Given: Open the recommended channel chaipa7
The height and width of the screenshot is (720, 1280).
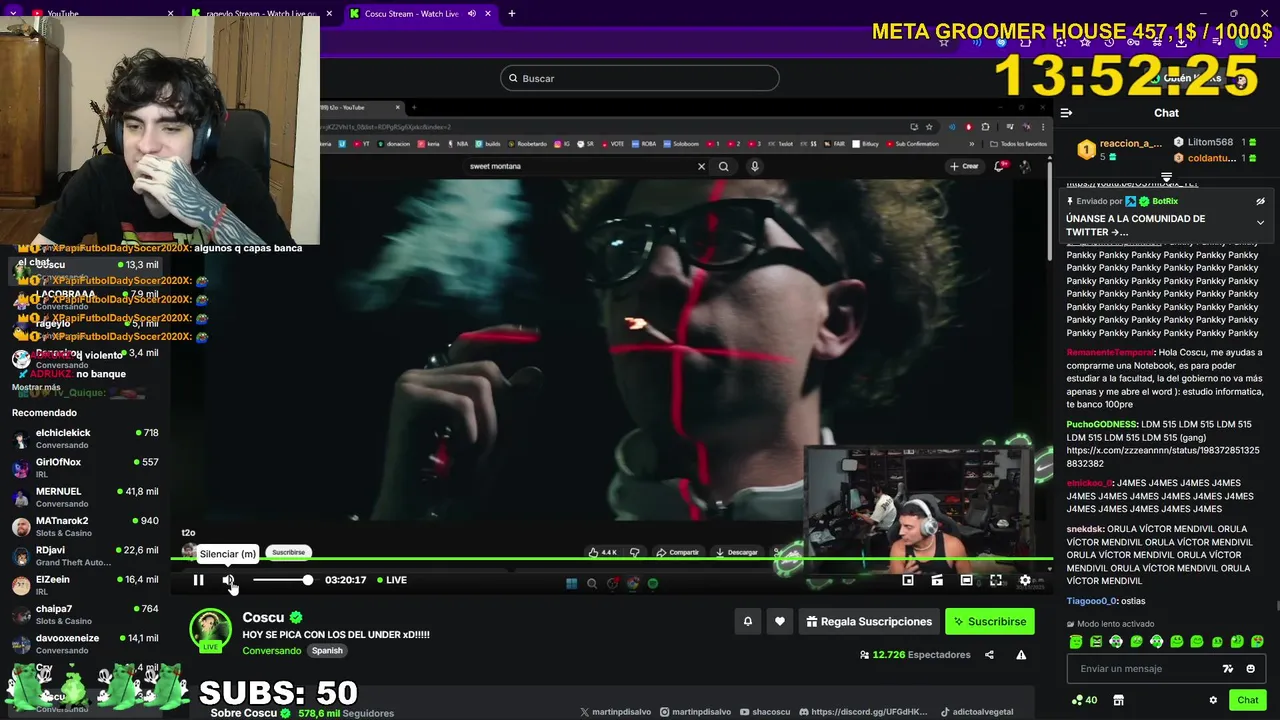Looking at the screenshot, I should [85, 614].
